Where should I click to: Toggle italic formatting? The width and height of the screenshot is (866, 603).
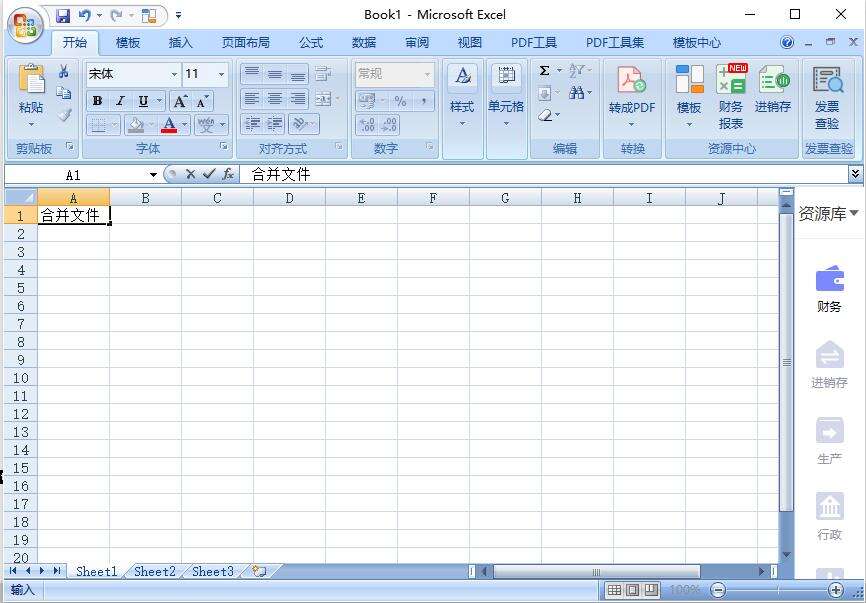[120, 102]
